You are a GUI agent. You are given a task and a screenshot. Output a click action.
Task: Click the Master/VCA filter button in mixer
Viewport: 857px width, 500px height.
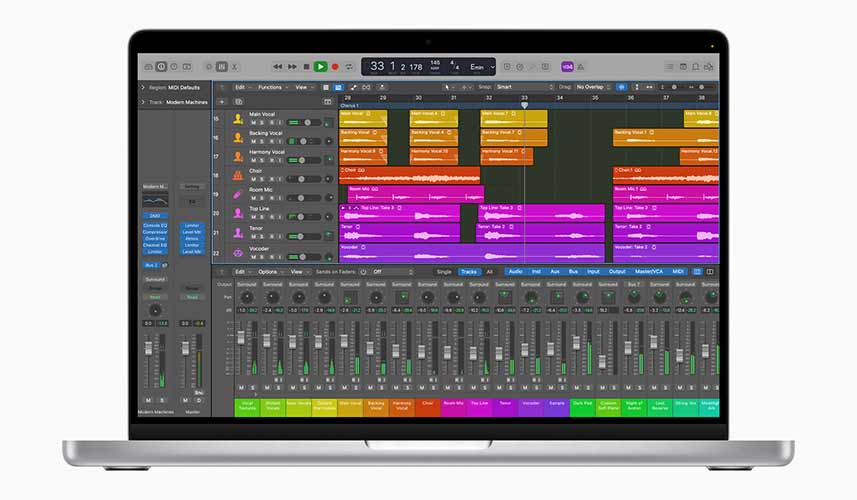pyautogui.click(x=649, y=271)
